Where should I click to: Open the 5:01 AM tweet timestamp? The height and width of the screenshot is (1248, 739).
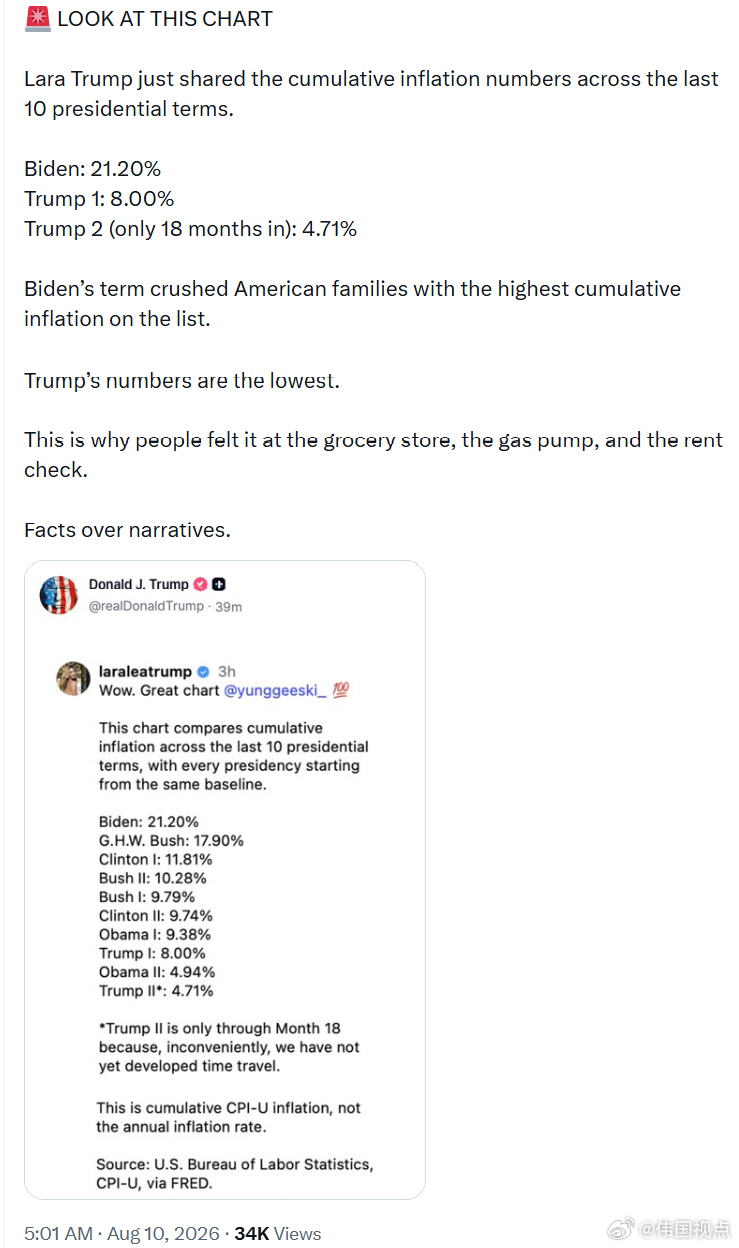pos(59,1233)
